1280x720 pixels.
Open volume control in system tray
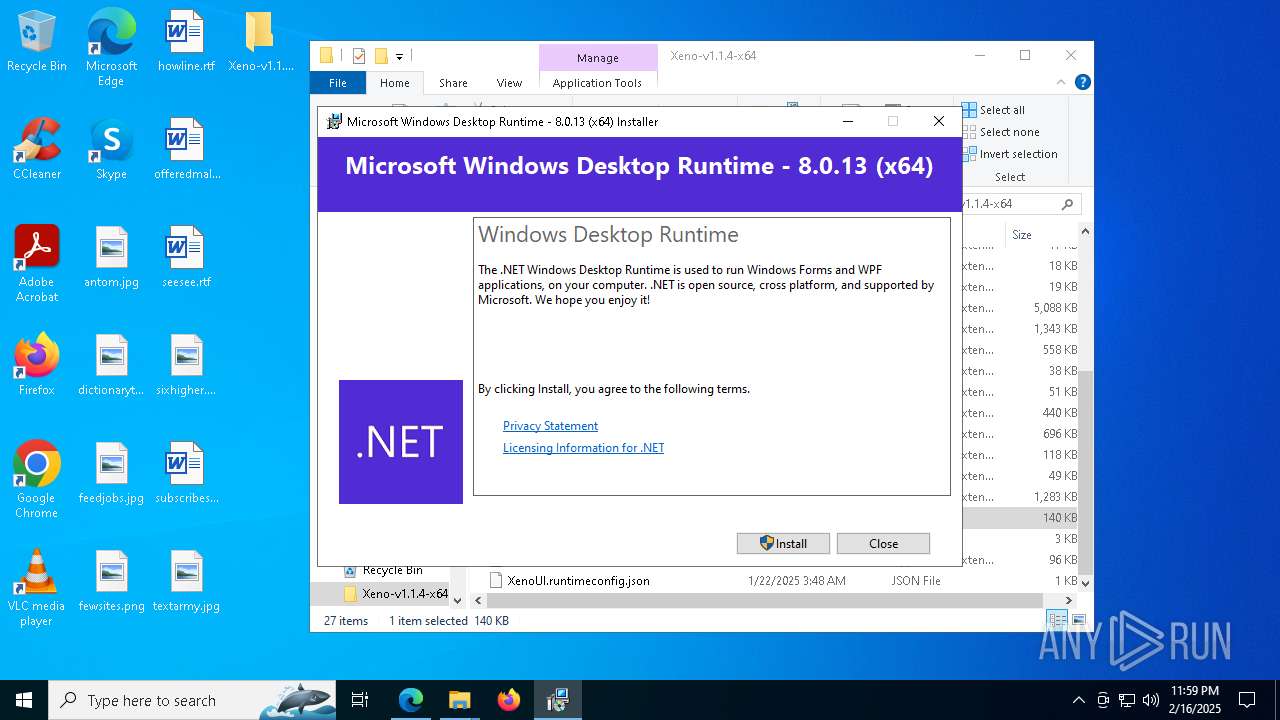(1151, 700)
